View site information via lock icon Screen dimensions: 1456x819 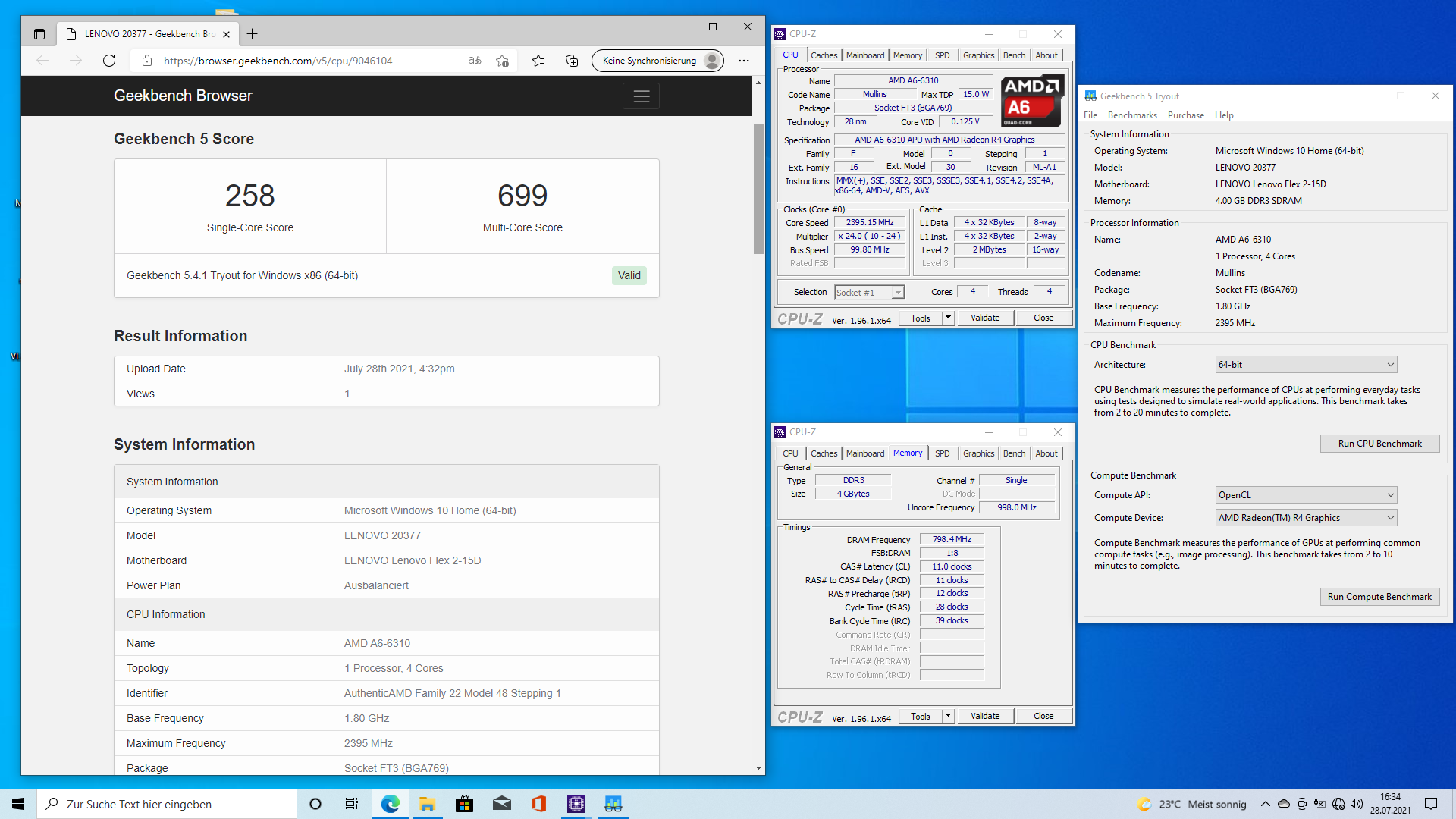[147, 61]
